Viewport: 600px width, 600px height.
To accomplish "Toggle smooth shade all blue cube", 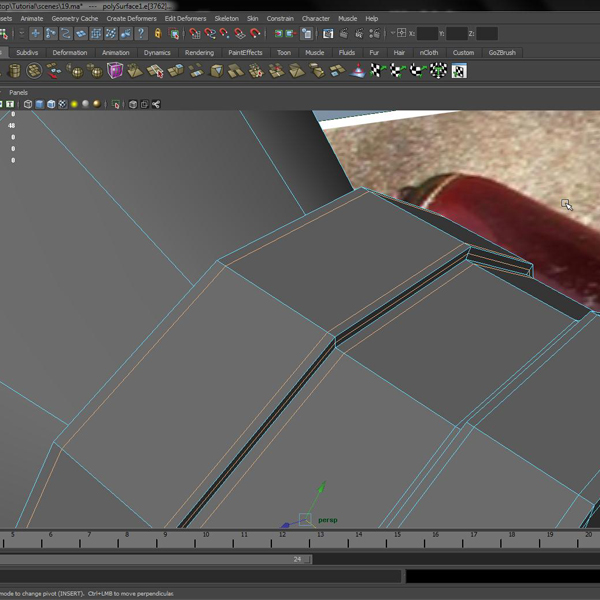I will point(39,104).
